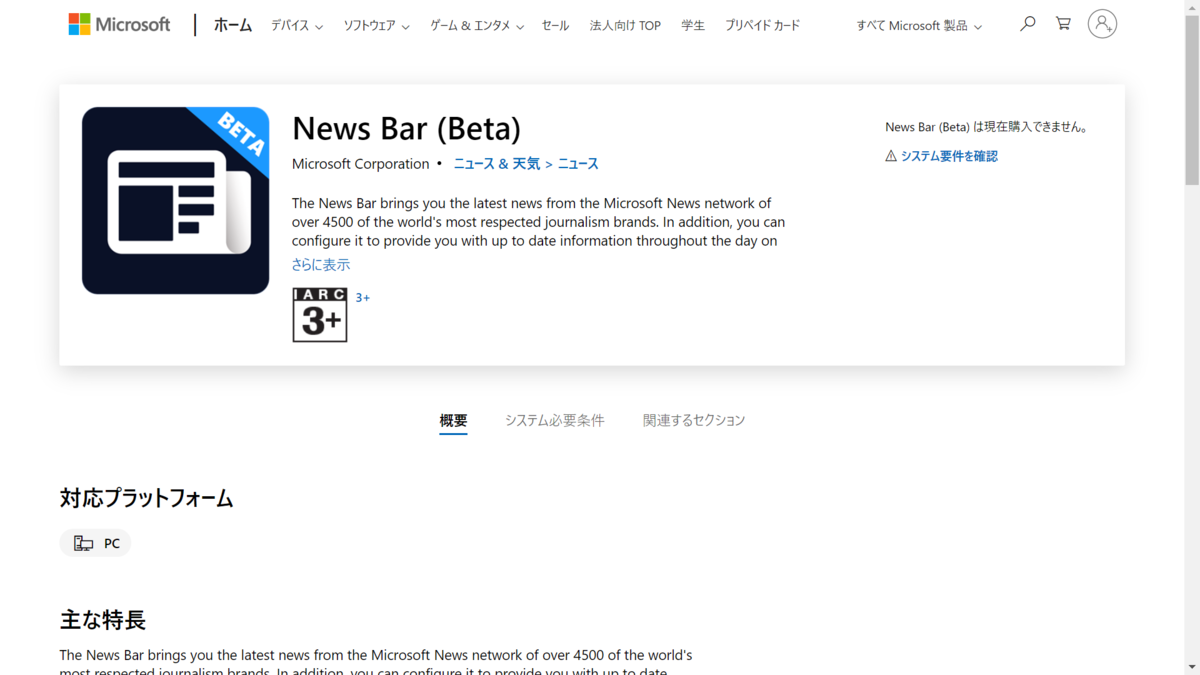Click the vertical scrollbar thumb
This screenshot has width=1200, height=675.
1192,100
